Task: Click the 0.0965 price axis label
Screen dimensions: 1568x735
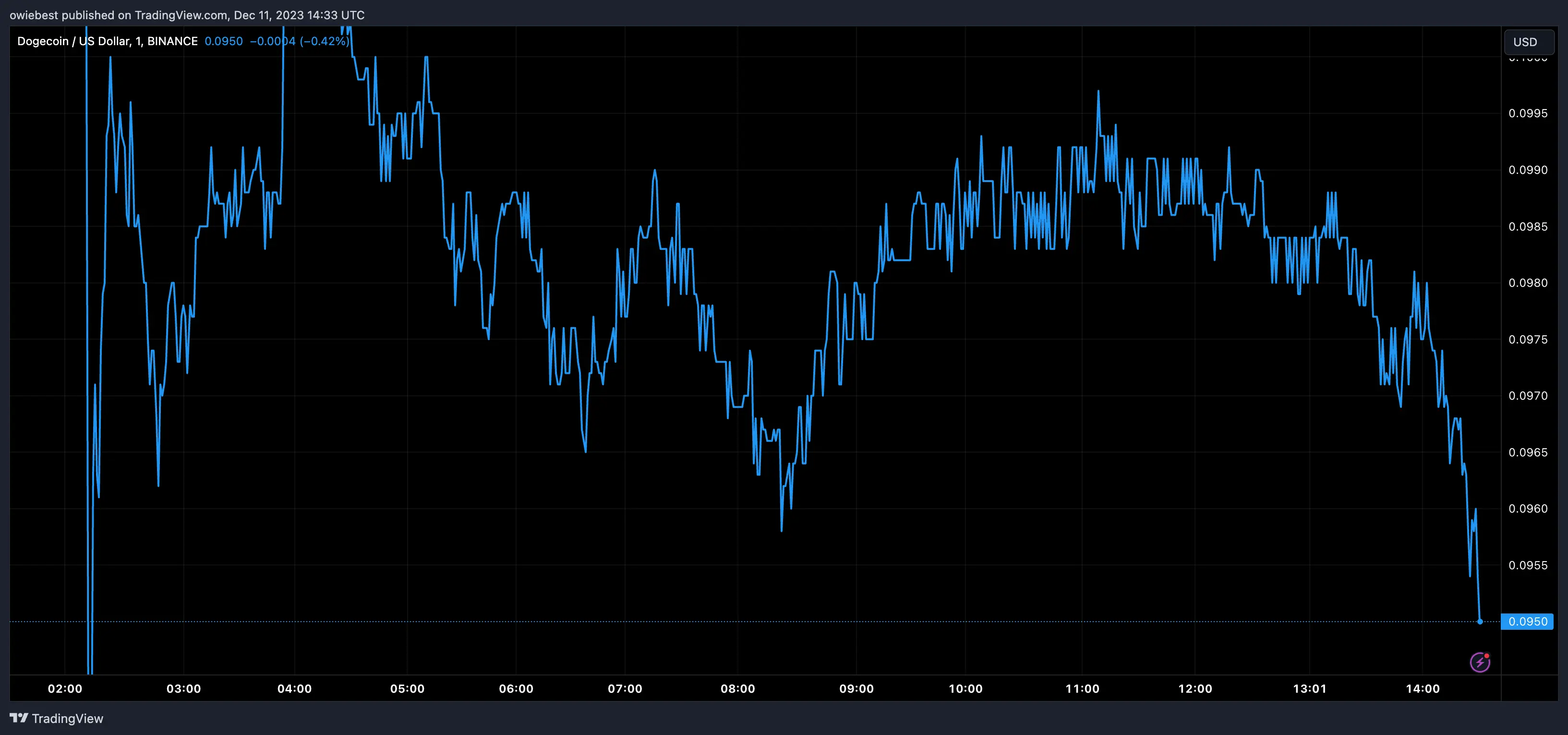Action: [1527, 453]
